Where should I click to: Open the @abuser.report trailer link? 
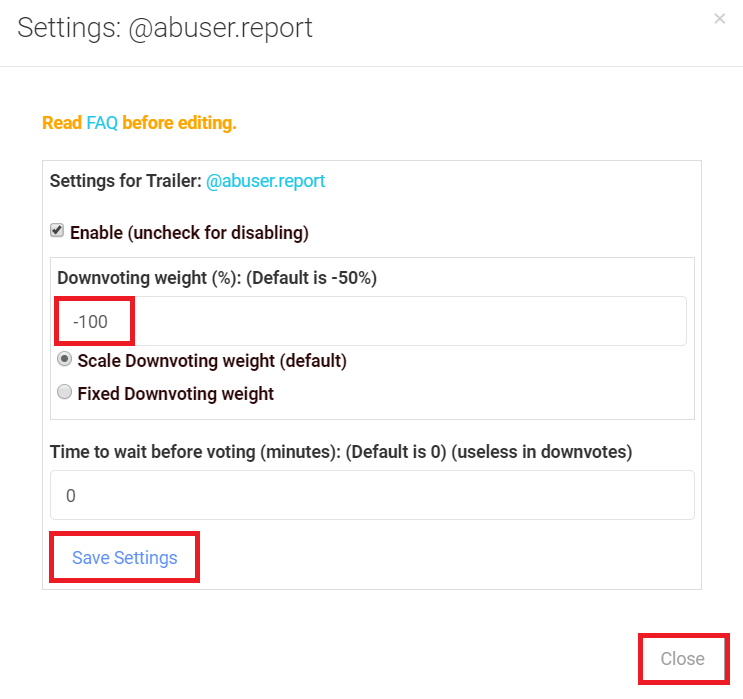point(265,181)
